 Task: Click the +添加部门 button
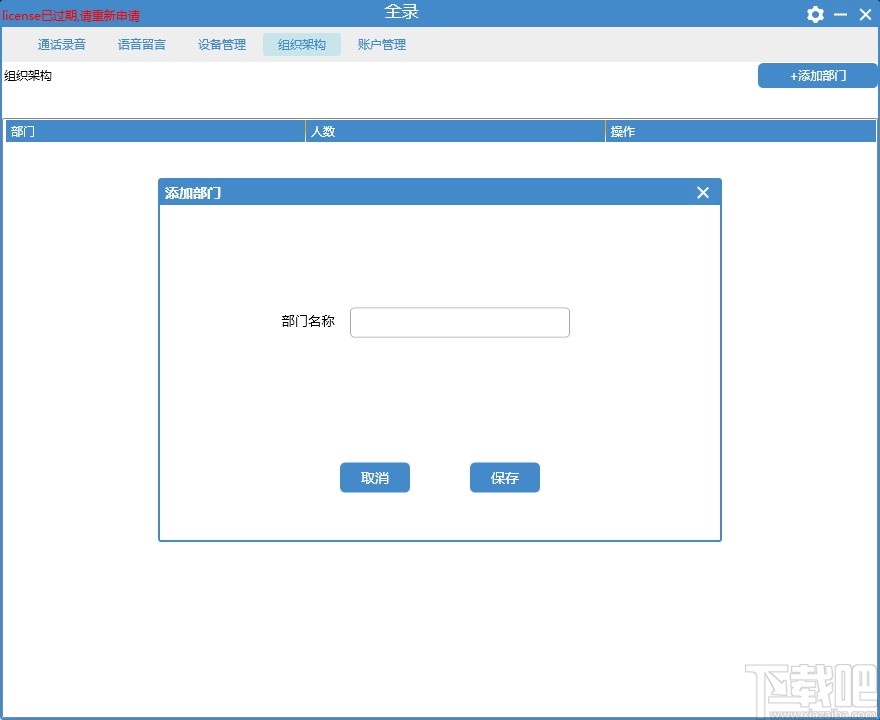point(817,75)
